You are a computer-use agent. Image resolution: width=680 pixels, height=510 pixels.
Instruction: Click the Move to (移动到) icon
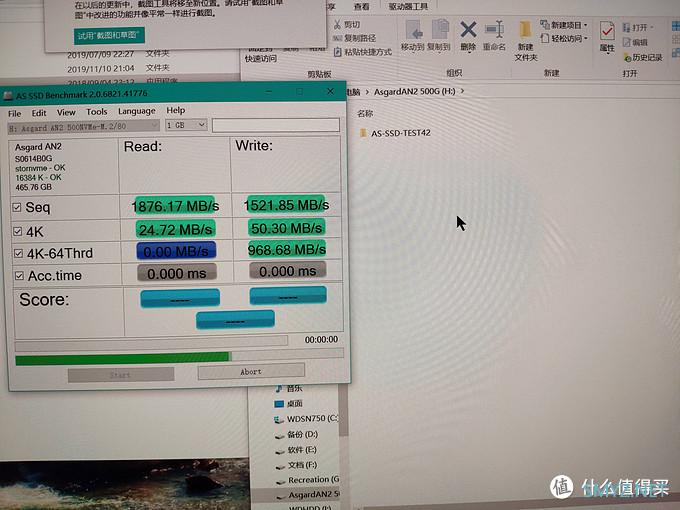coord(413,31)
